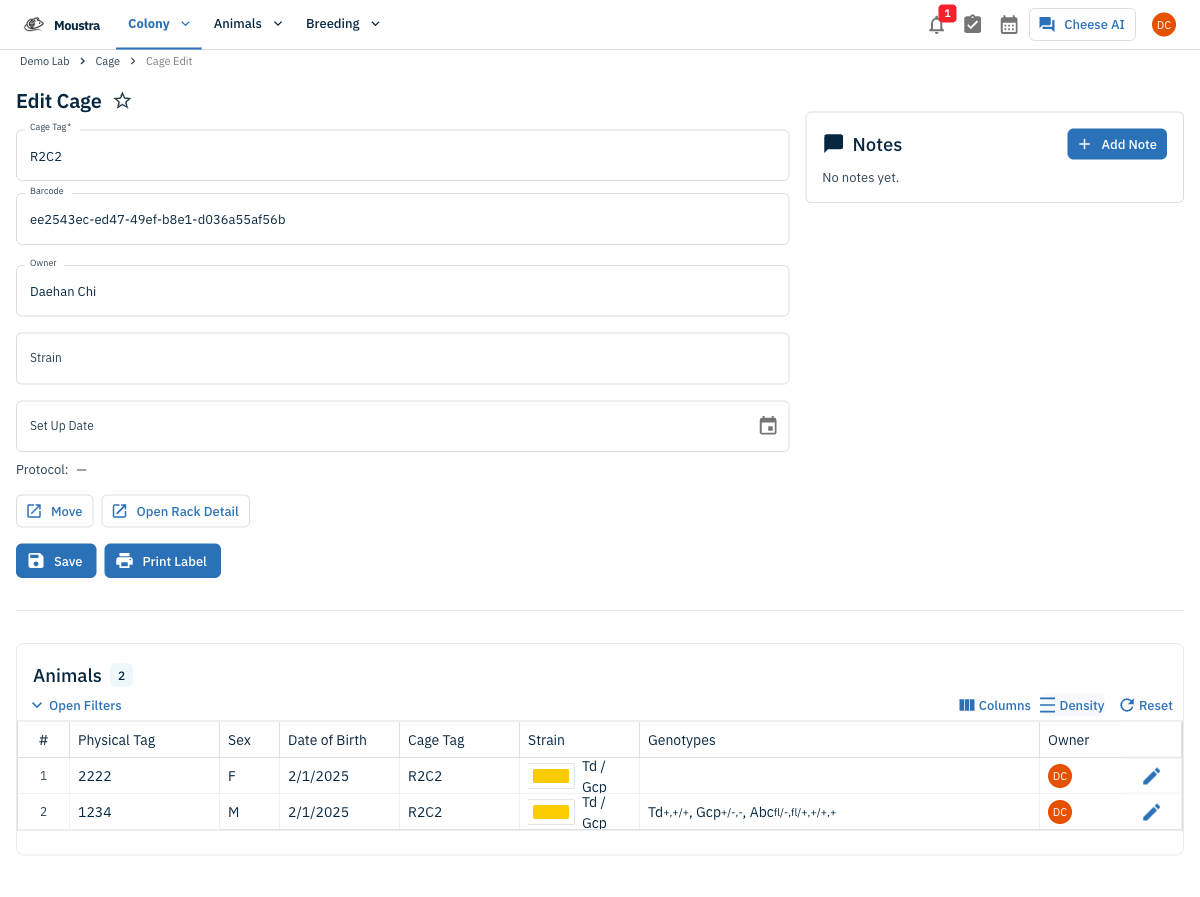Expand the Colony menu
Screen dimensions: 1200x897
click(159, 24)
